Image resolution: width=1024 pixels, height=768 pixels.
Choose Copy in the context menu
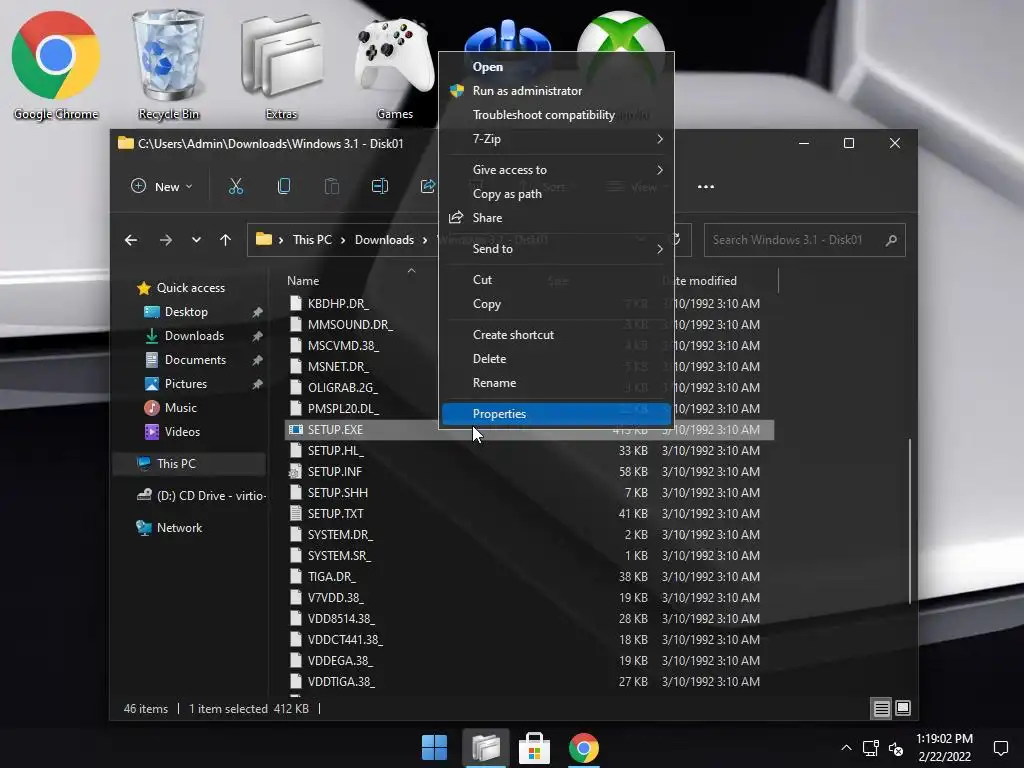pos(556,304)
